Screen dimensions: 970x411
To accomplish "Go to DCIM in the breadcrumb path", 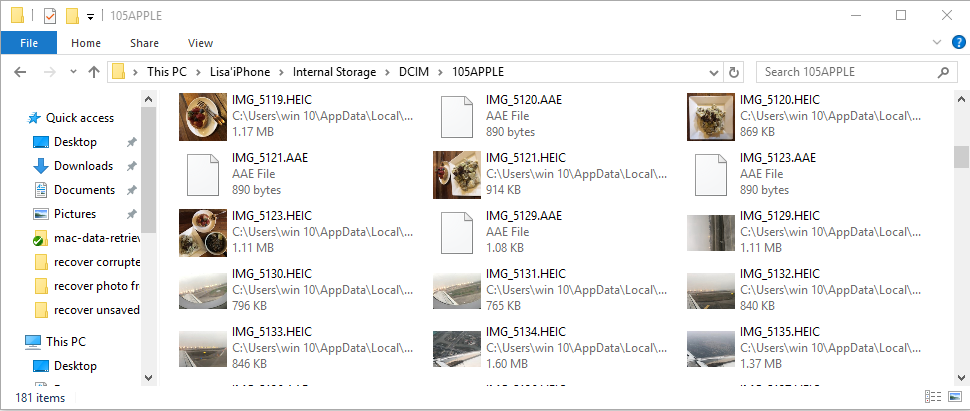I will pyautogui.click(x=410, y=72).
